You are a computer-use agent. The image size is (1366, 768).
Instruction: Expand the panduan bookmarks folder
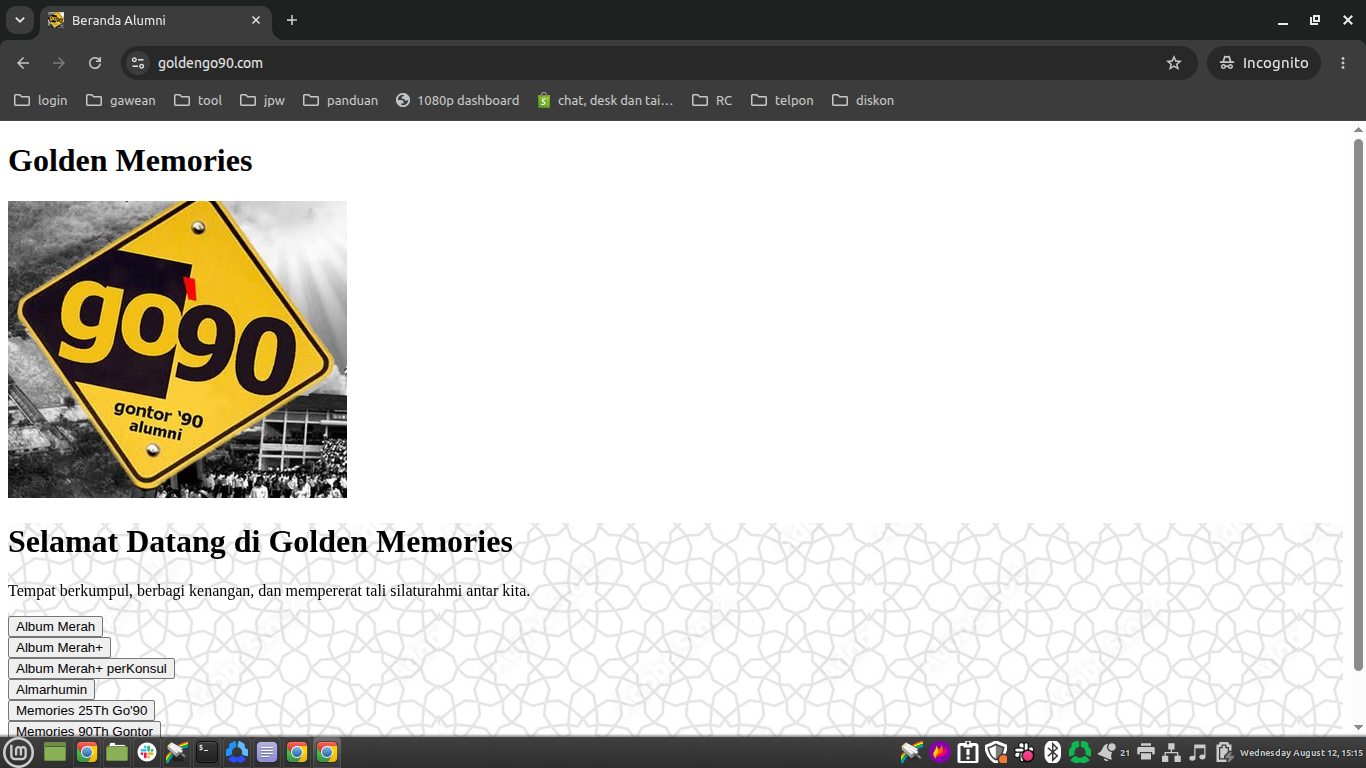(341, 100)
